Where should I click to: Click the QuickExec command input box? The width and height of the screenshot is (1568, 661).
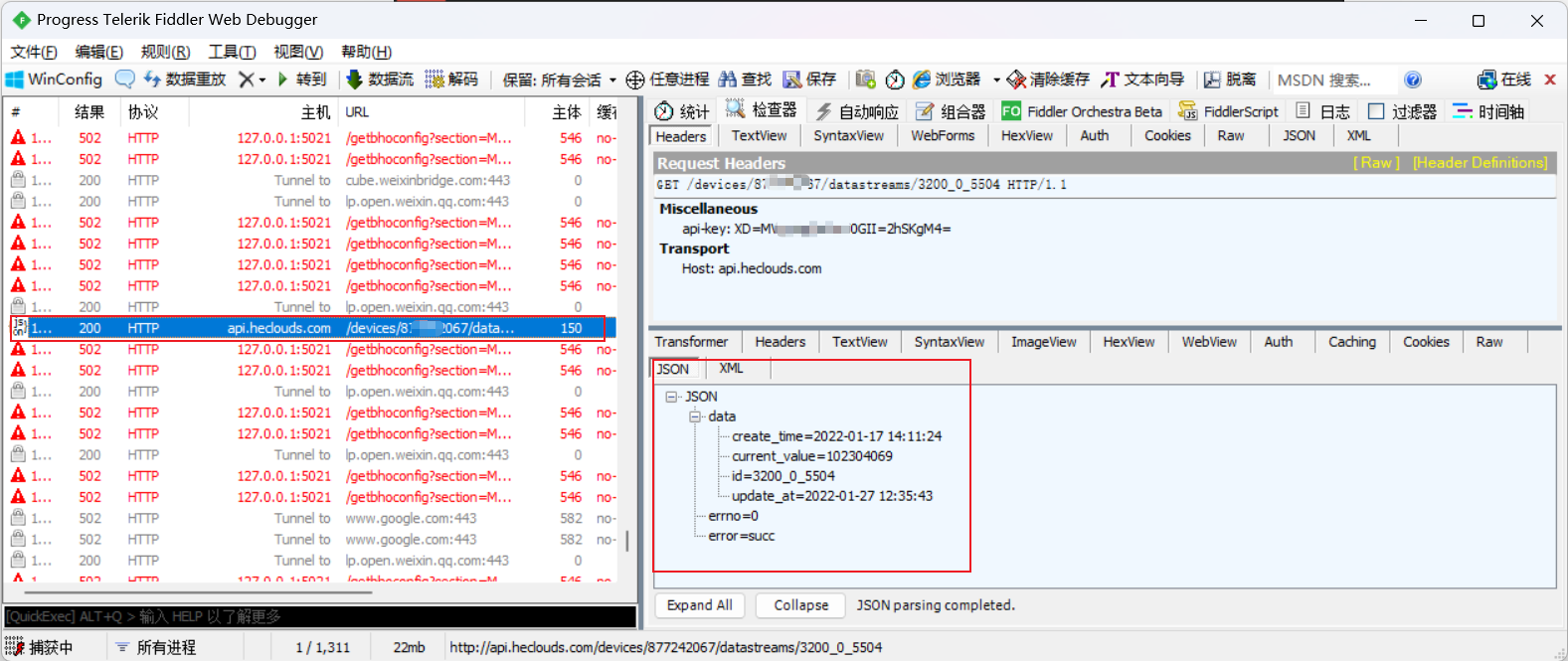pyautogui.click(x=320, y=616)
